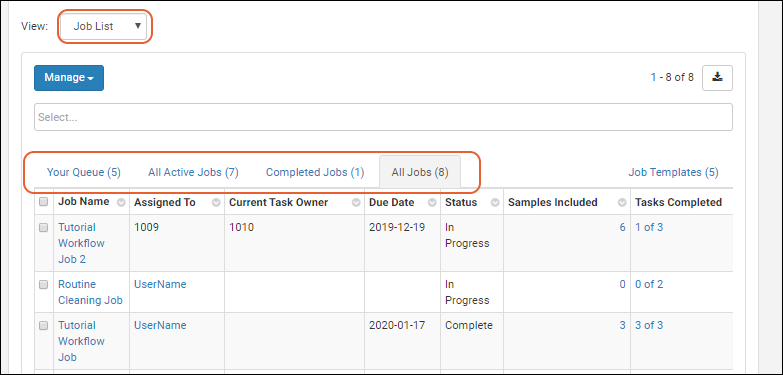
Task: Open Samples Included column menu icon
Action: pyautogui.click(x=622, y=203)
